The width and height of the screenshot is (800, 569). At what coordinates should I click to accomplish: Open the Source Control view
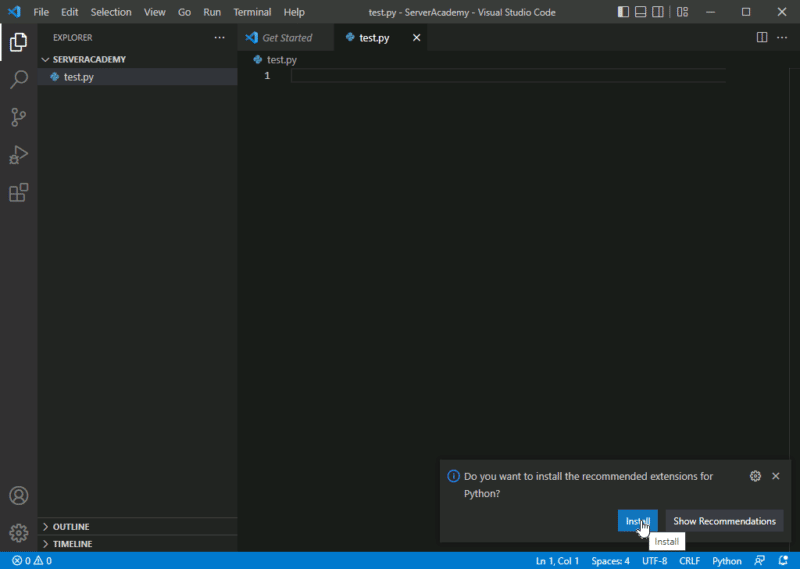point(18,117)
